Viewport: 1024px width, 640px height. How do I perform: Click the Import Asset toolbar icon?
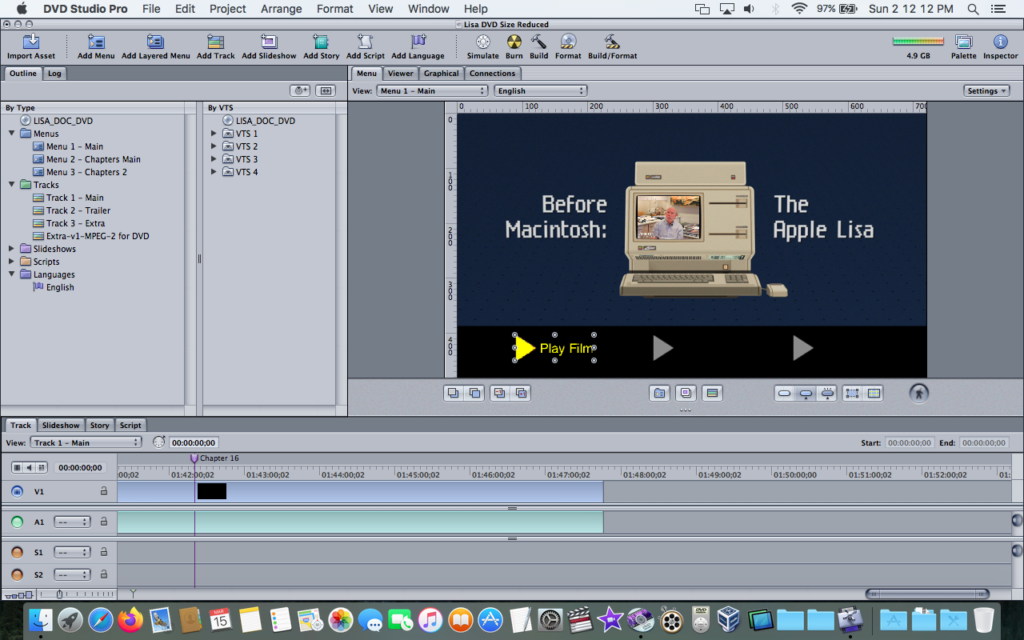[31, 43]
